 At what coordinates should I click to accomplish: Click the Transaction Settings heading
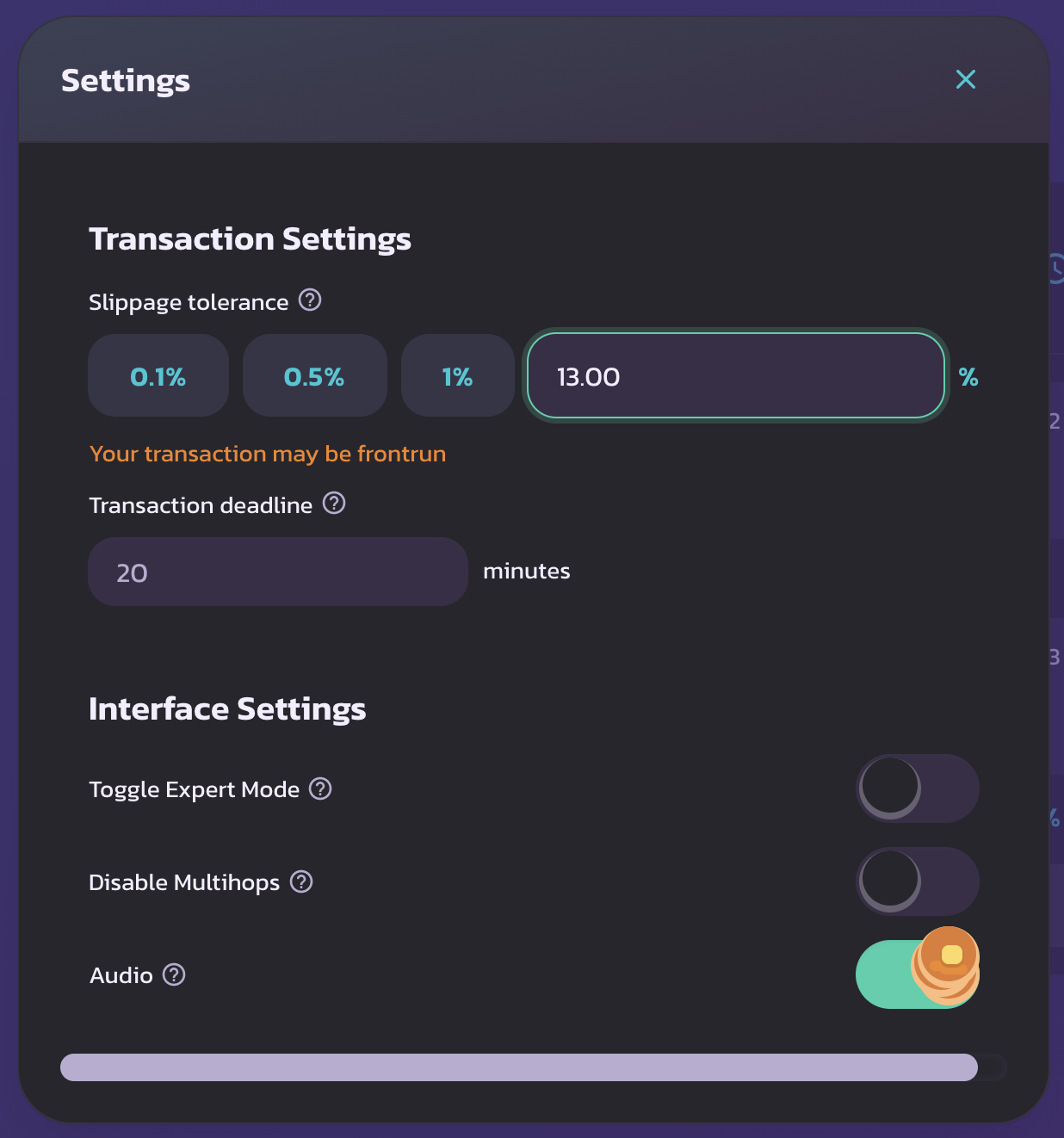click(250, 238)
